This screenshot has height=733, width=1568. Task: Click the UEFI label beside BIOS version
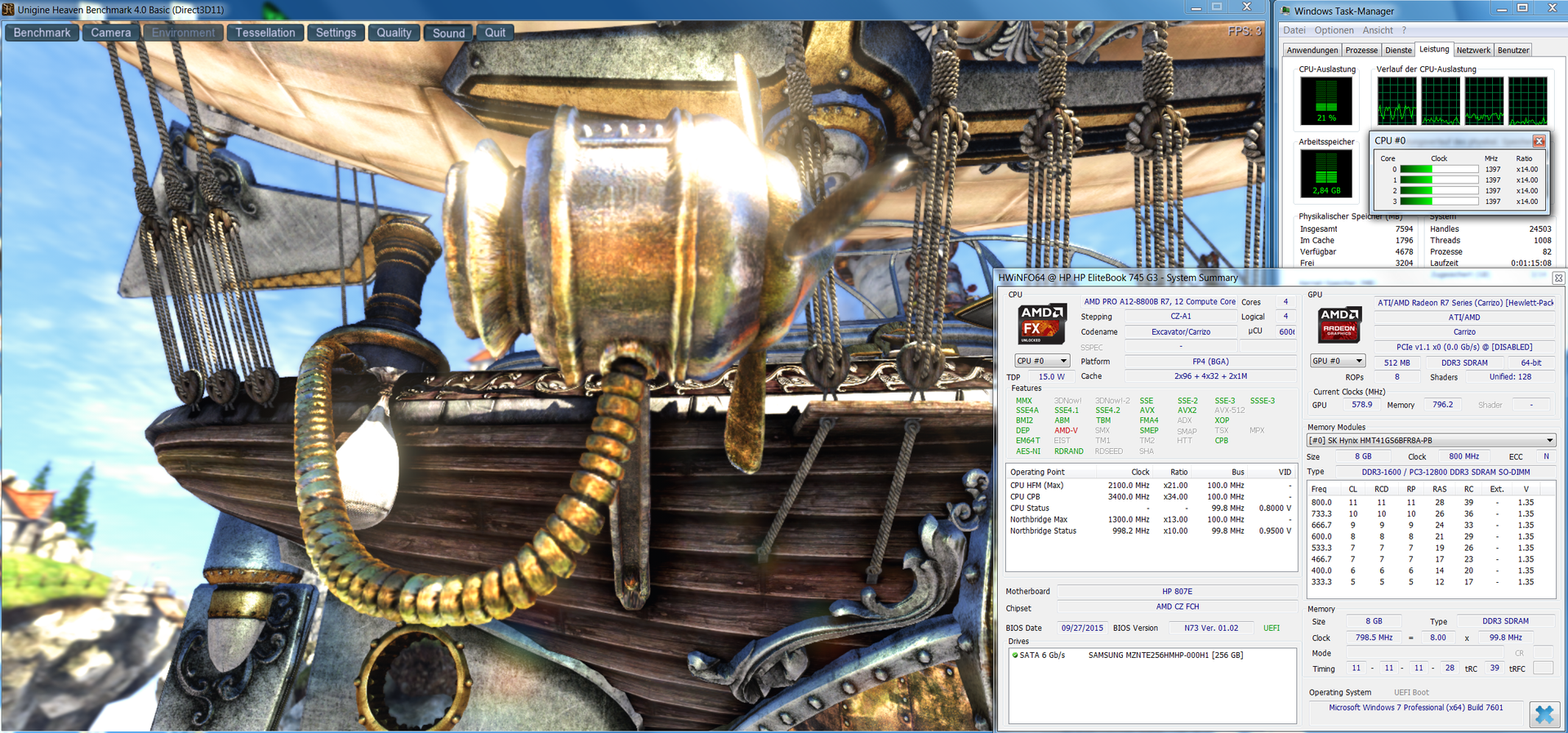pos(1272,629)
